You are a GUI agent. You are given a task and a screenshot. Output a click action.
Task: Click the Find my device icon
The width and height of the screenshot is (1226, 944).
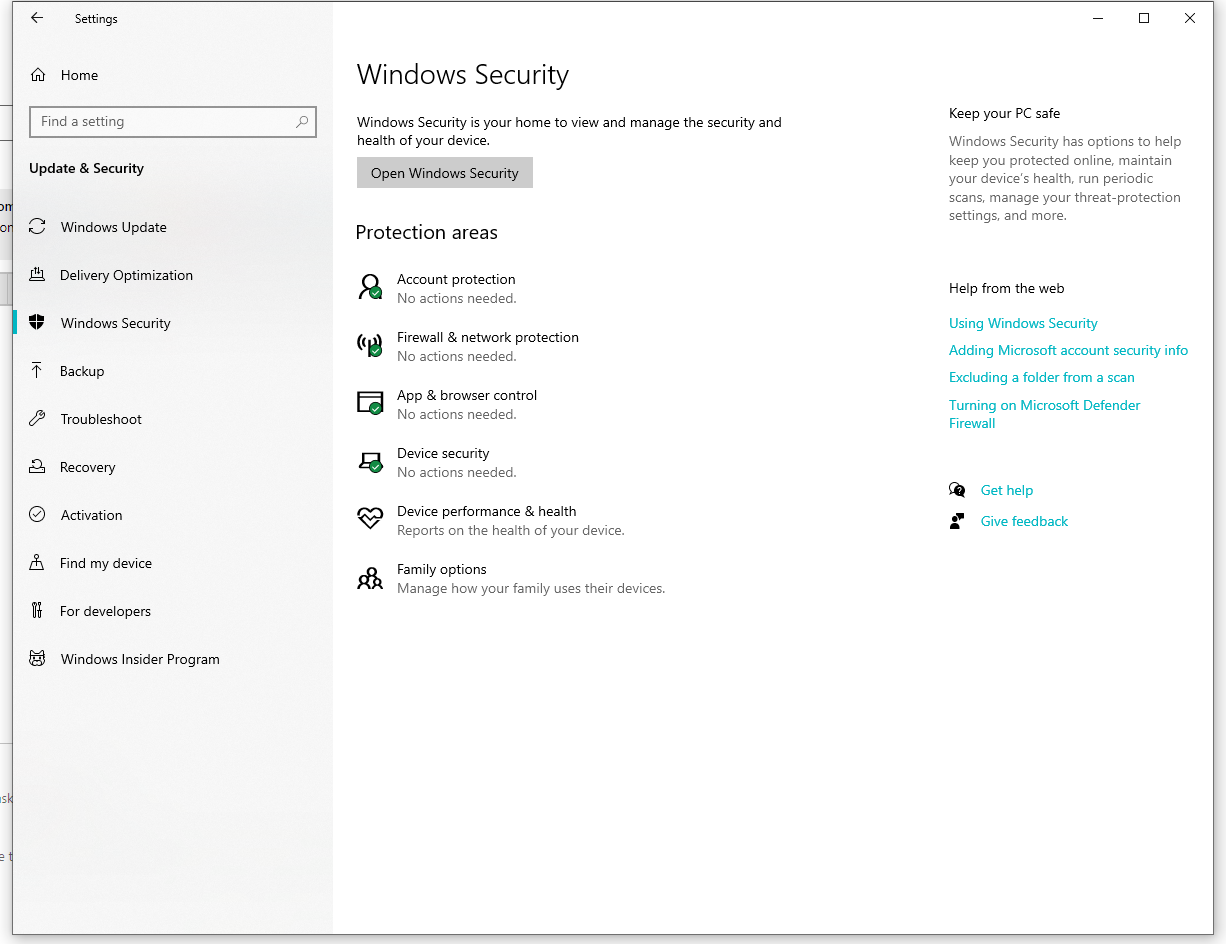coord(37,563)
